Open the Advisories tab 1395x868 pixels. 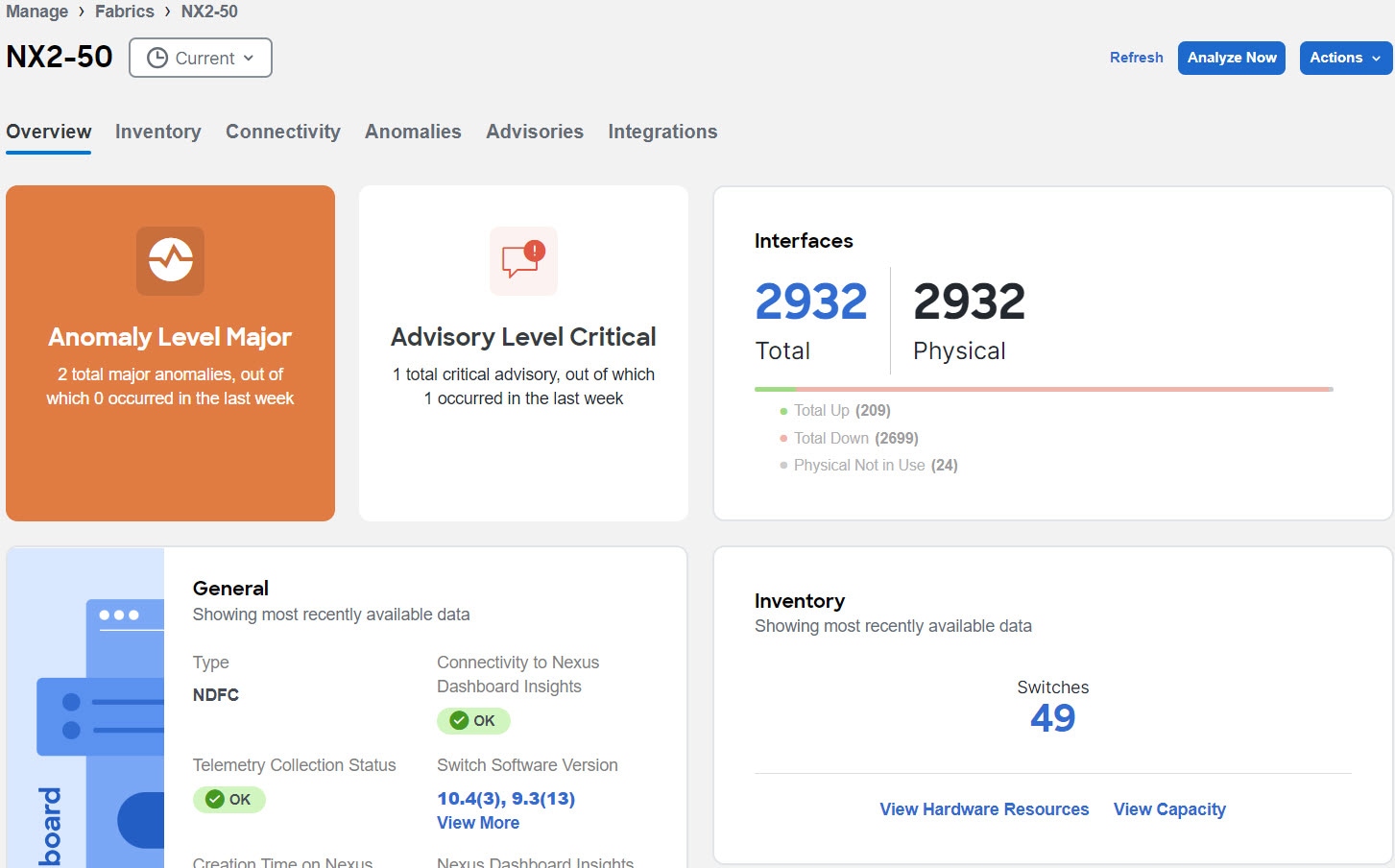(535, 132)
